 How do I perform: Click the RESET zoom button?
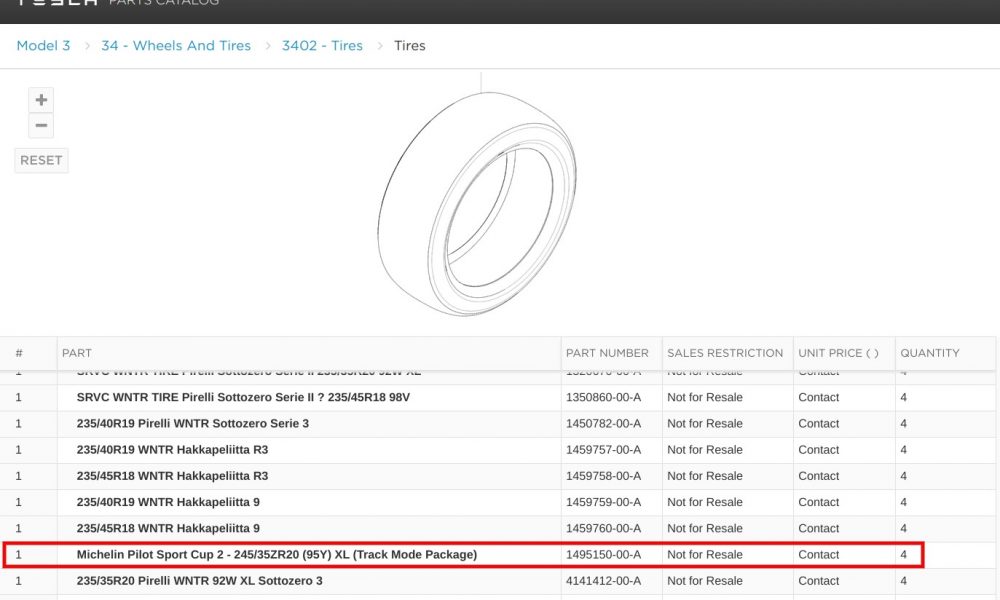click(41, 160)
